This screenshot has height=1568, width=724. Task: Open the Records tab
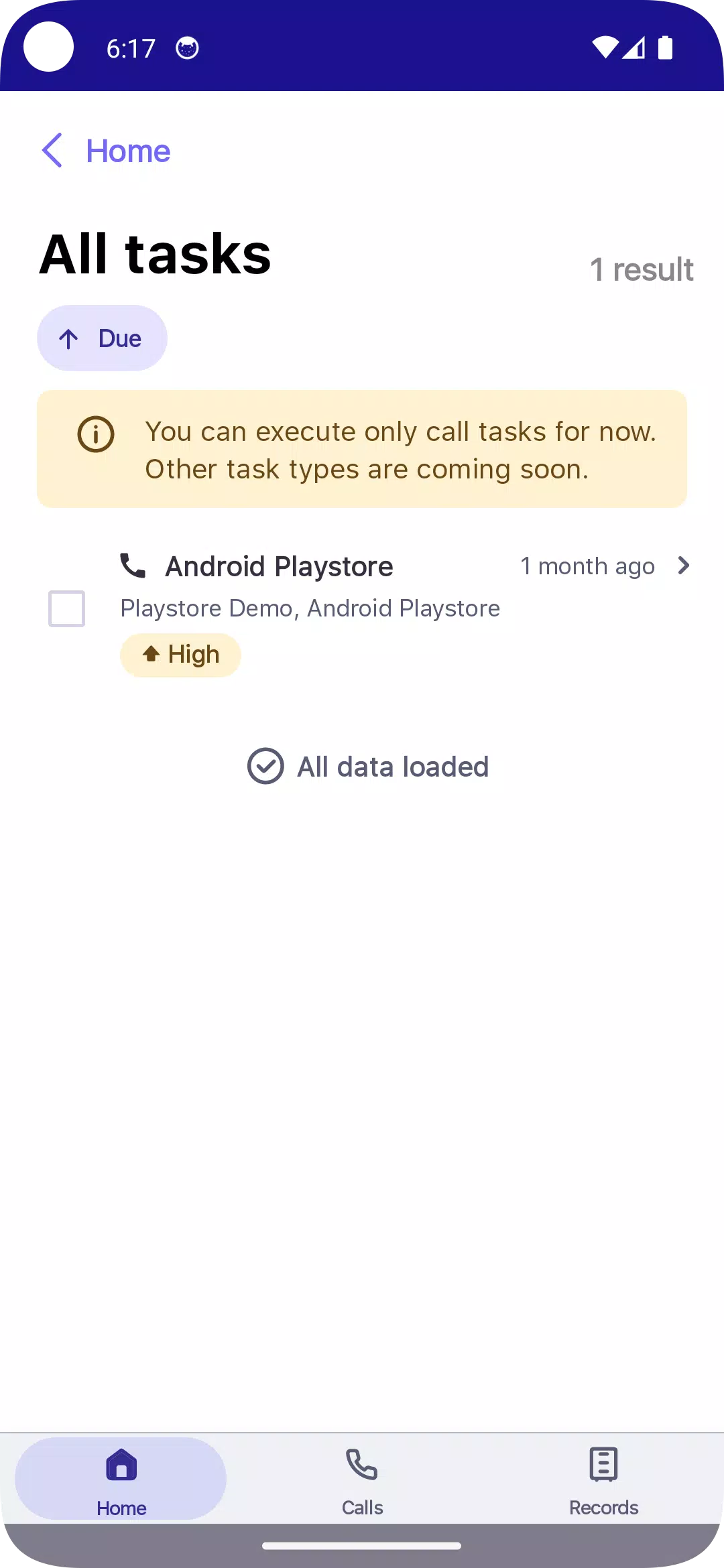click(603, 1478)
